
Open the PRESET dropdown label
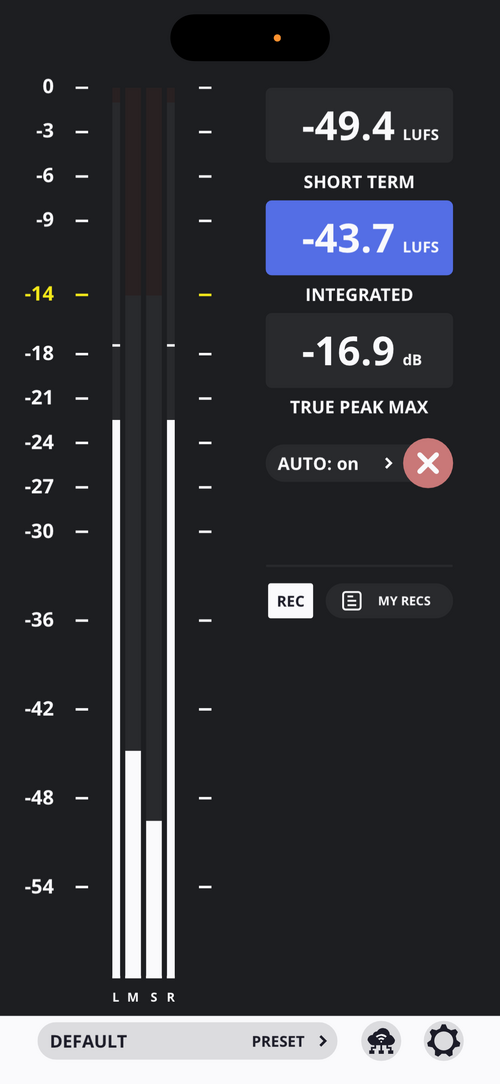coord(278,1041)
